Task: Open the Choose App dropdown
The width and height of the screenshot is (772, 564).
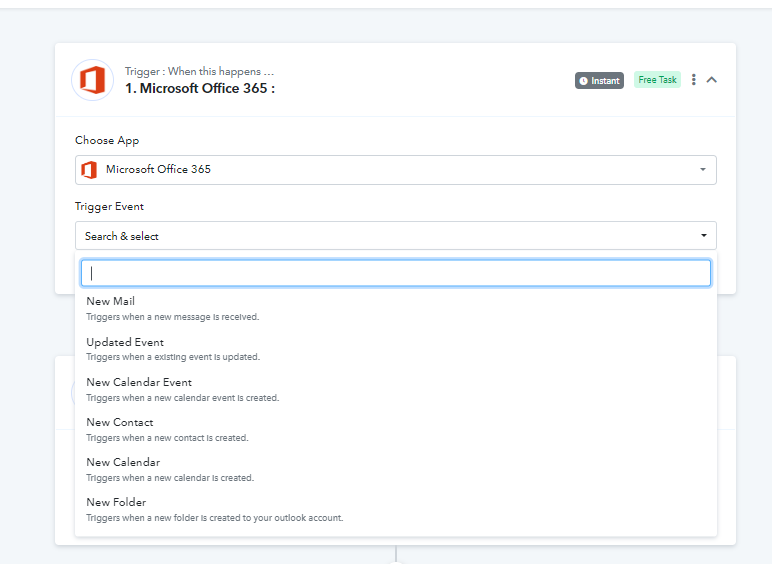Action: coord(395,170)
